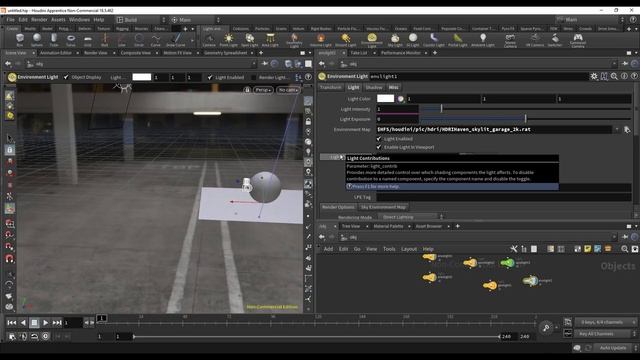Open the Key All Channels dropdown

[x=606, y=333]
